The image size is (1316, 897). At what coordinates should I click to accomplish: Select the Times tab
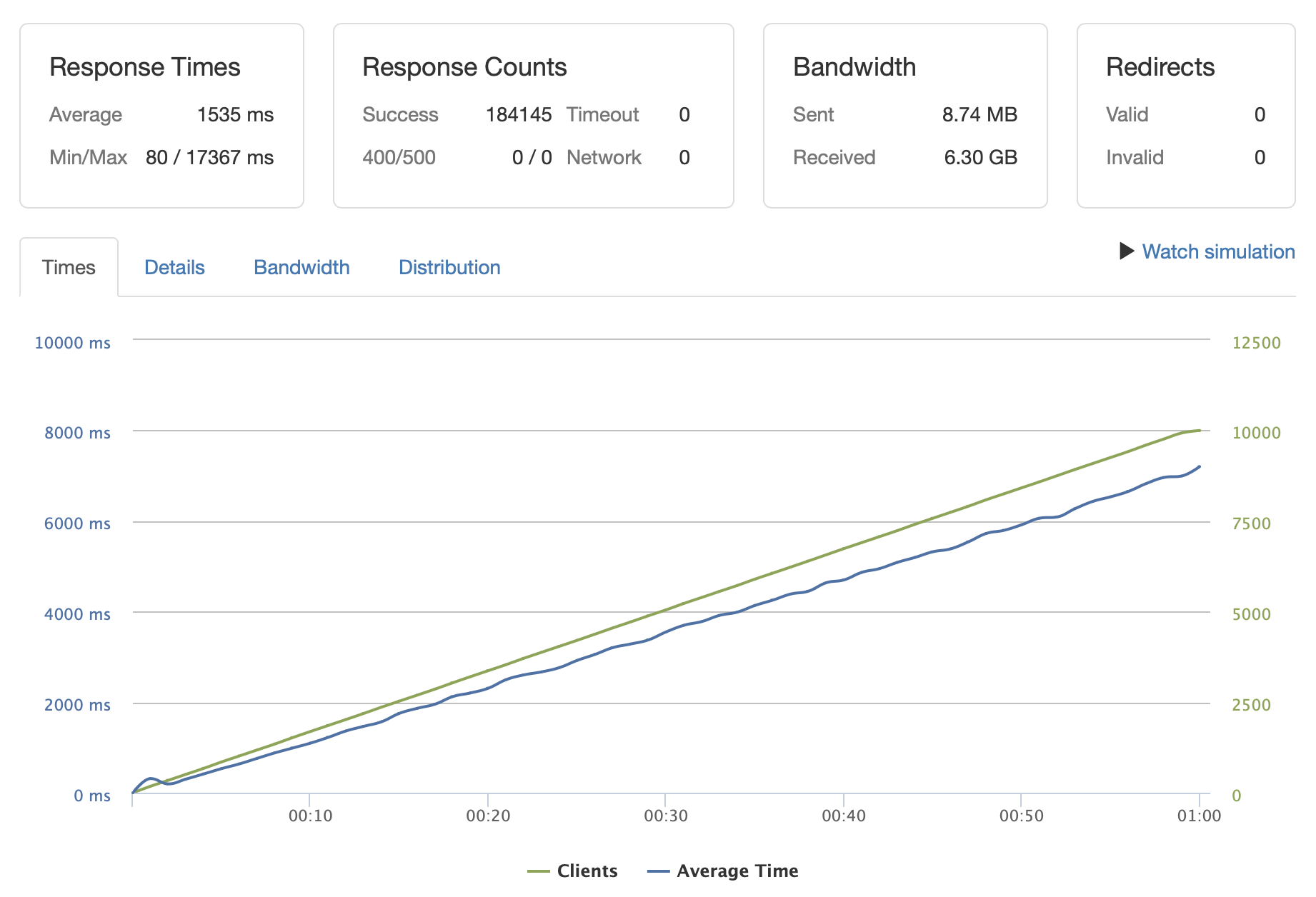pos(69,267)
